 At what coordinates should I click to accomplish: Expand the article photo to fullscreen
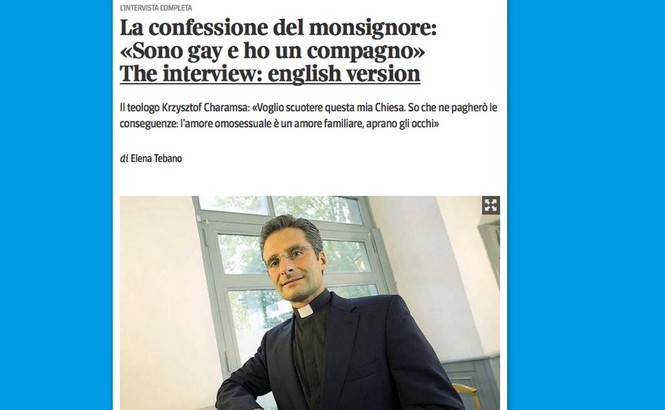point(491,205)
